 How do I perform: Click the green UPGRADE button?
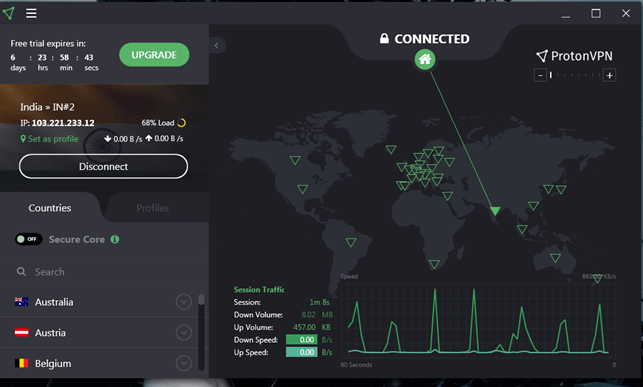coord(154,55)
